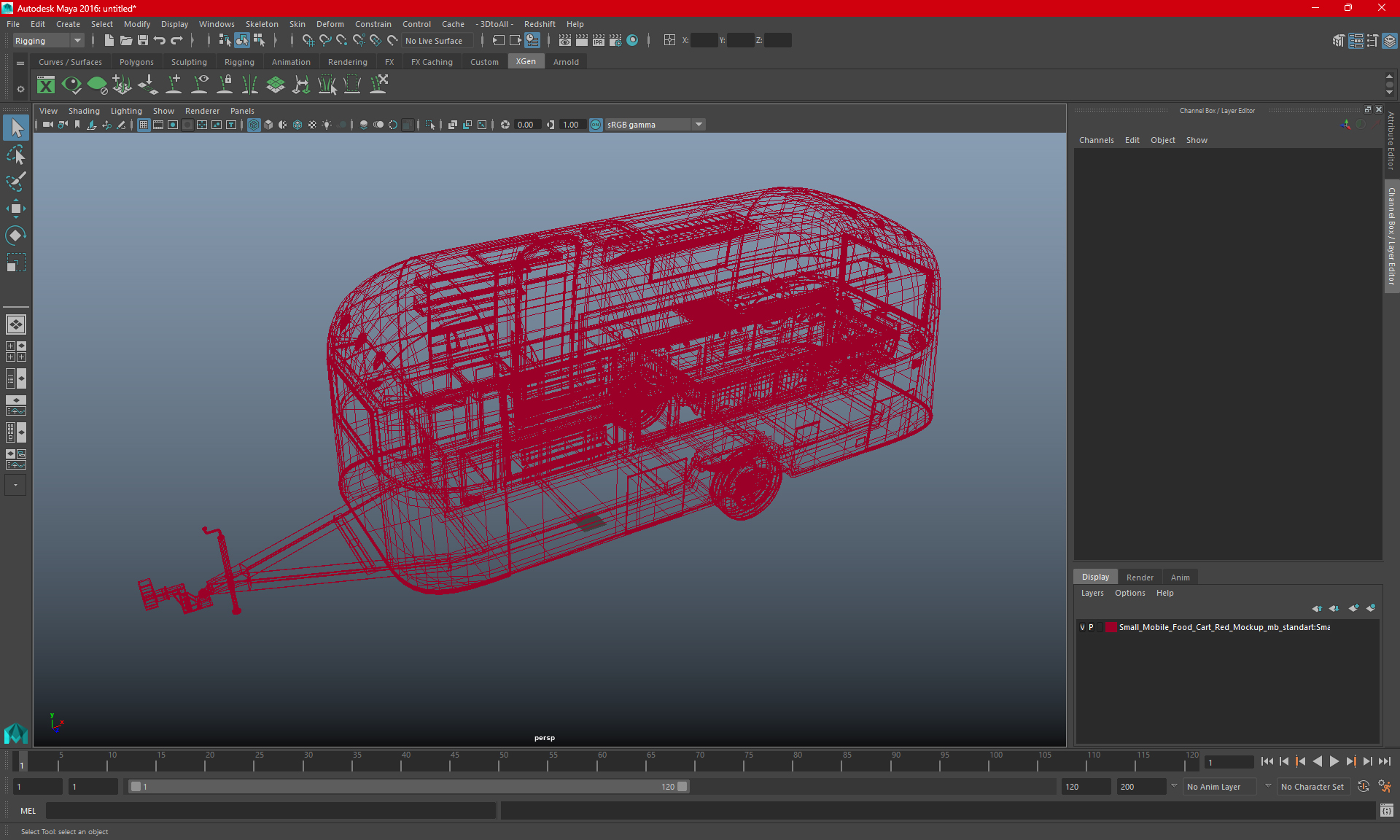Jump to start of playback range
Screen dimensions: 1400x840
(x=1267, y=761)
